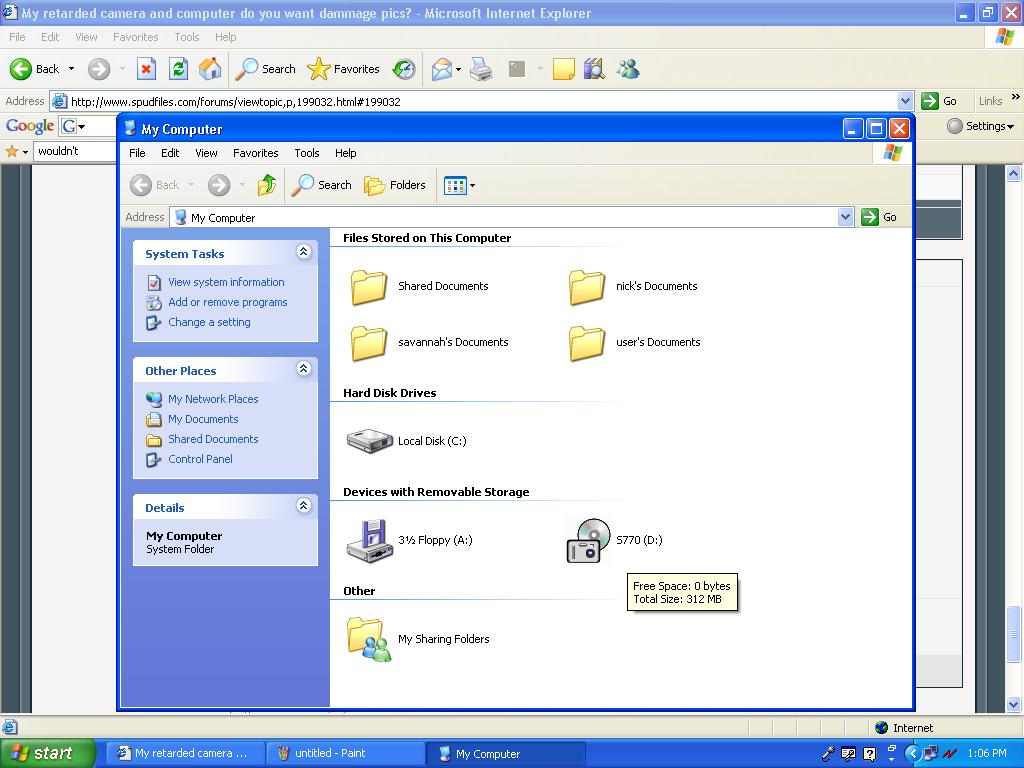Collapse the Other Places panel
Viewport: 1024px width, 768px height.
click(303, 370)
